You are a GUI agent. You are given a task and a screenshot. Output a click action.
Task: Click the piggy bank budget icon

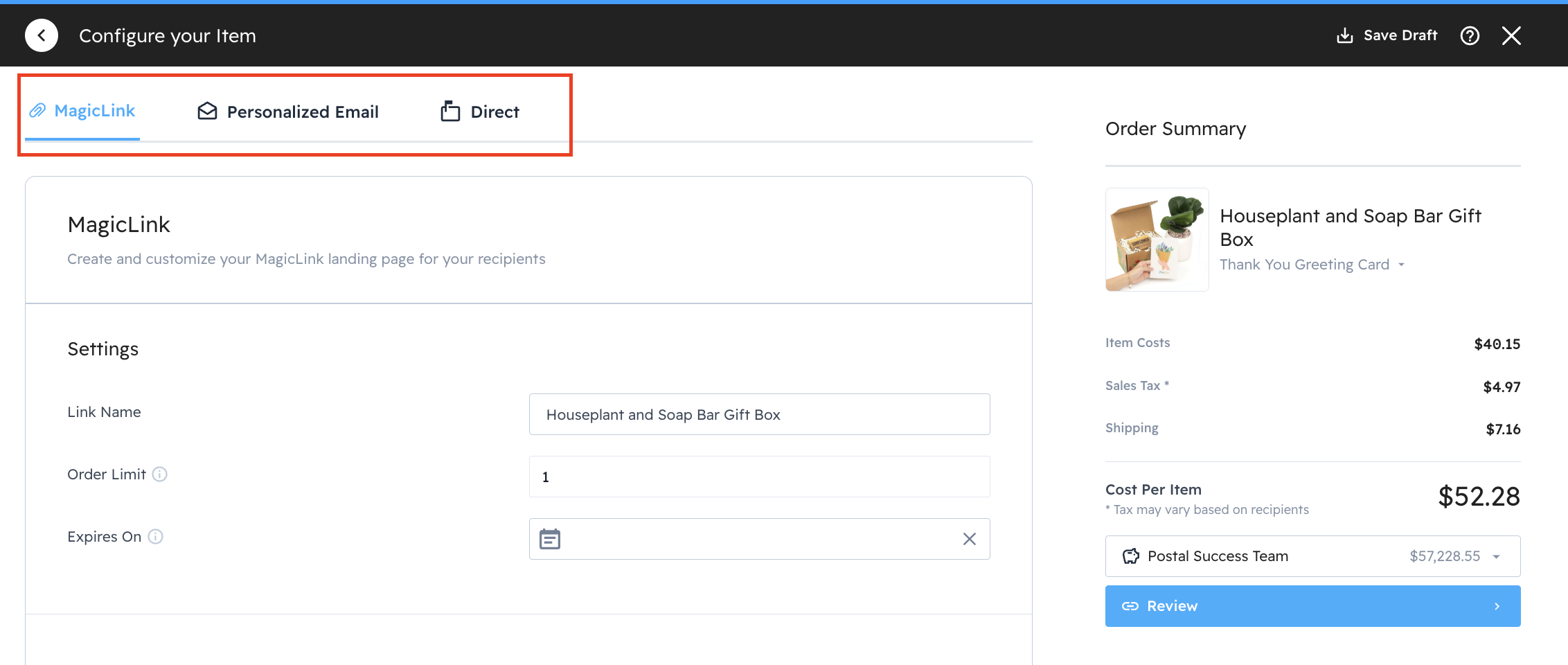pyautogui.click(x=1130, y=556)
